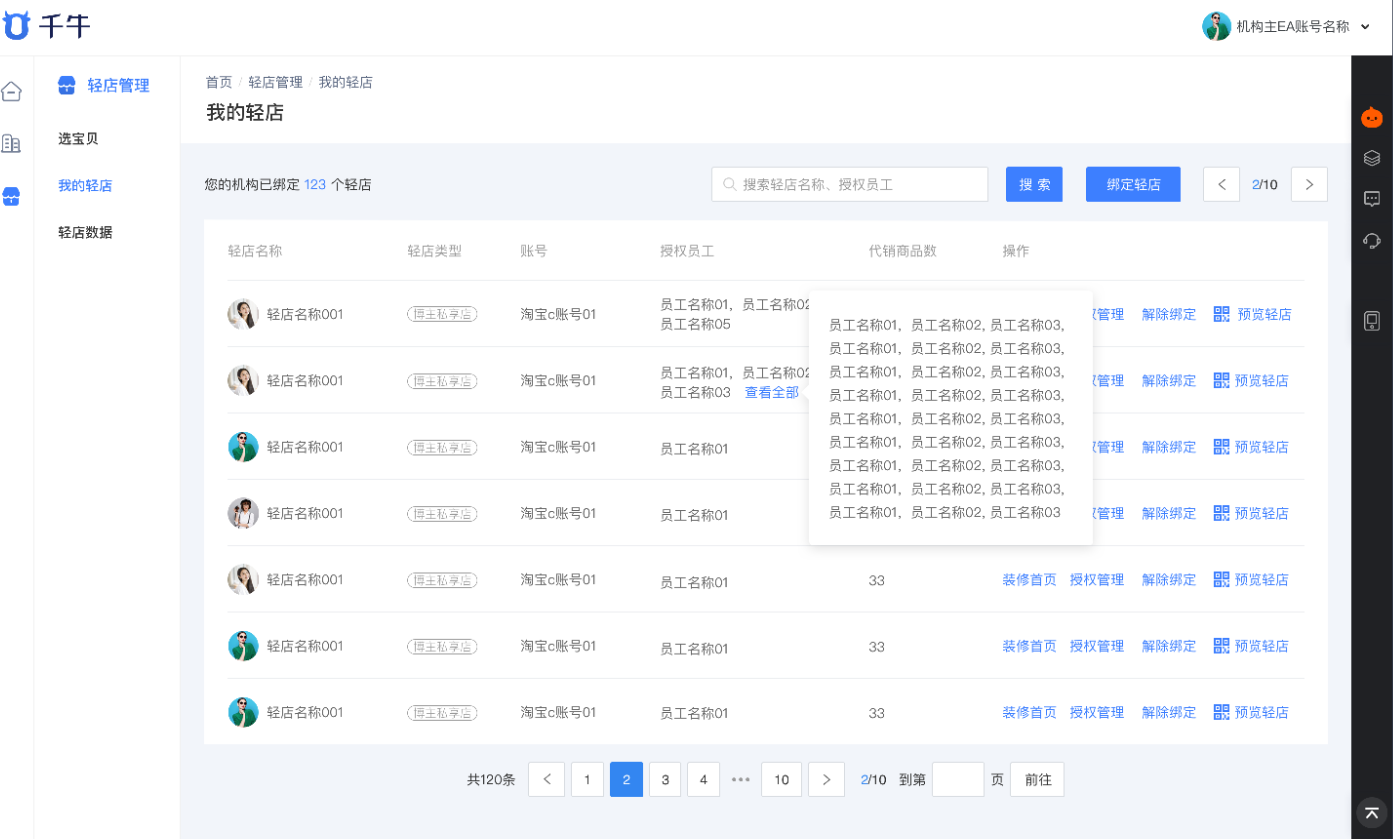Open the 轻店数据 menu item

(x=85, y=232)
